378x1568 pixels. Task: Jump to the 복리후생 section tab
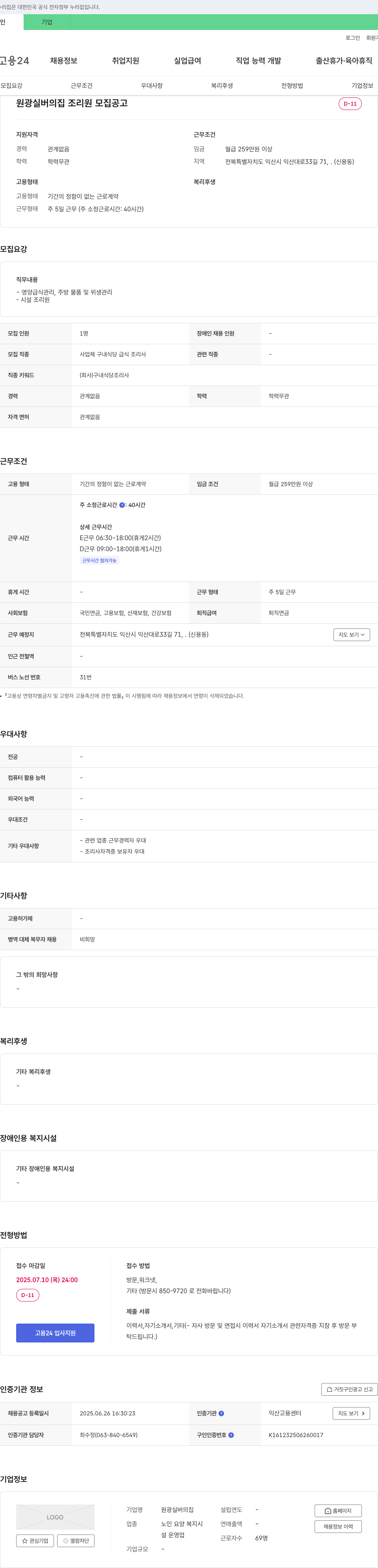point(222,86)
